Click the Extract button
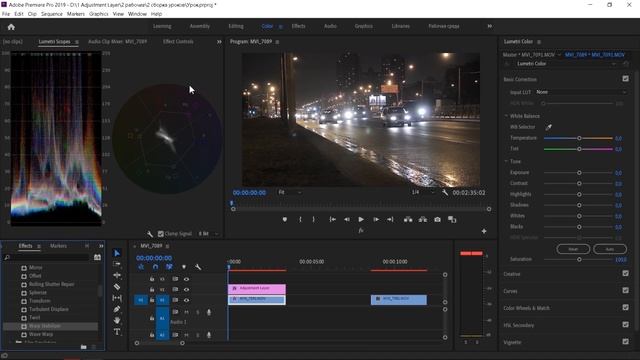The image size is (640, 360). (x=423, y=220)
